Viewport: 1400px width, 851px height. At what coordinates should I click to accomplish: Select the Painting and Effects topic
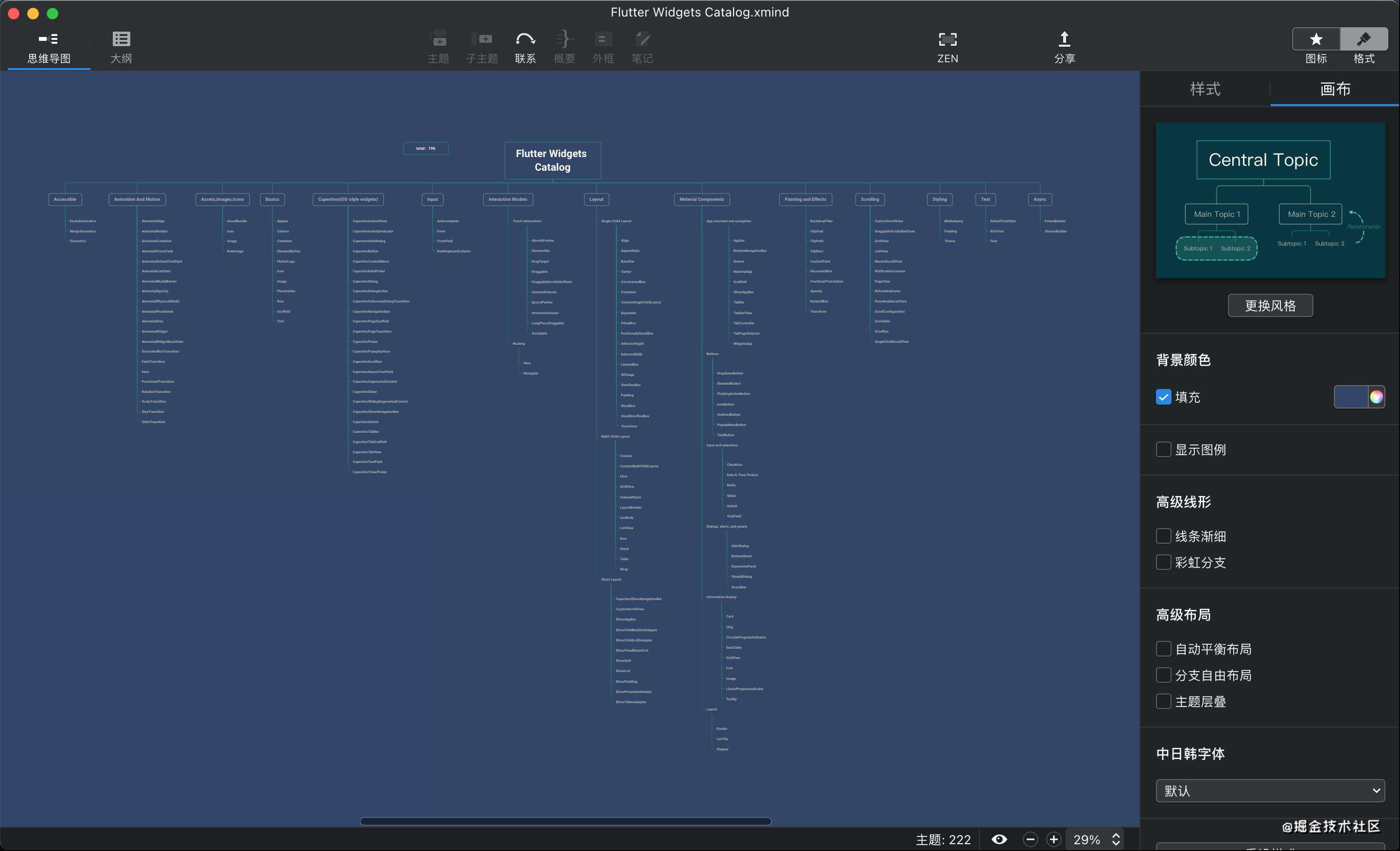[805, 199]
